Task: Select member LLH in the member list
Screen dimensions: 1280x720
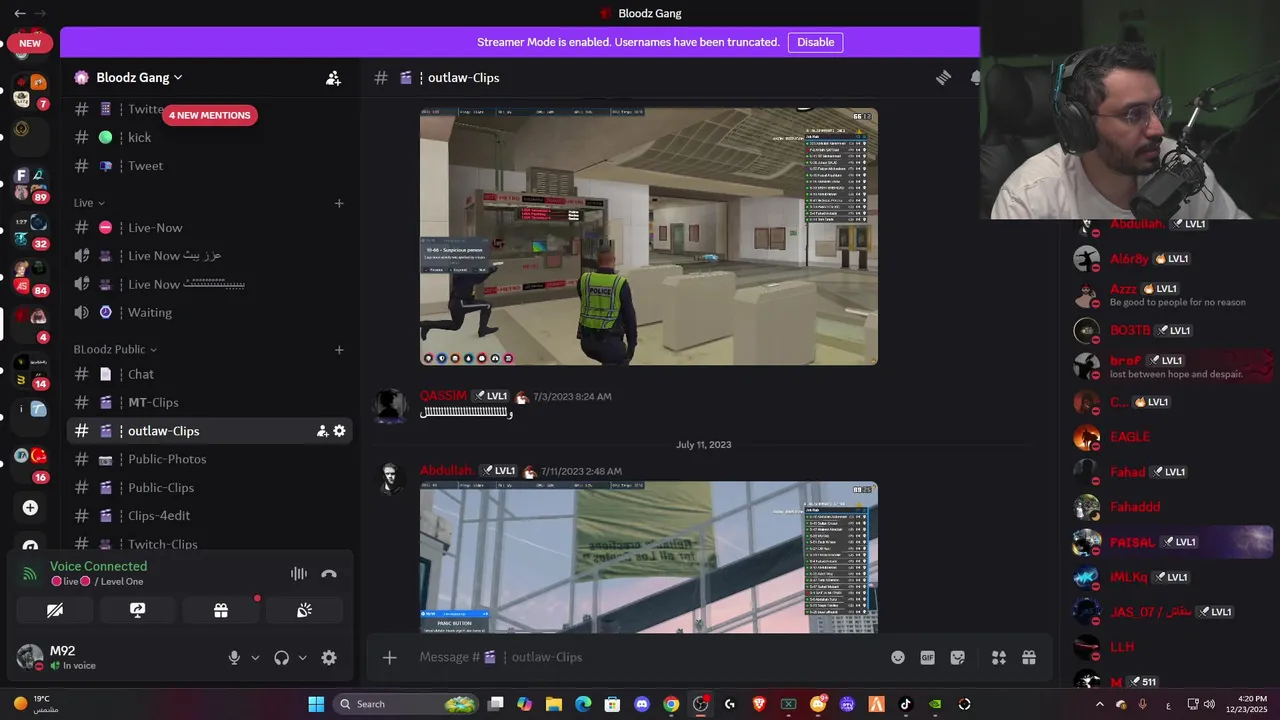Action: [1170, 647]
